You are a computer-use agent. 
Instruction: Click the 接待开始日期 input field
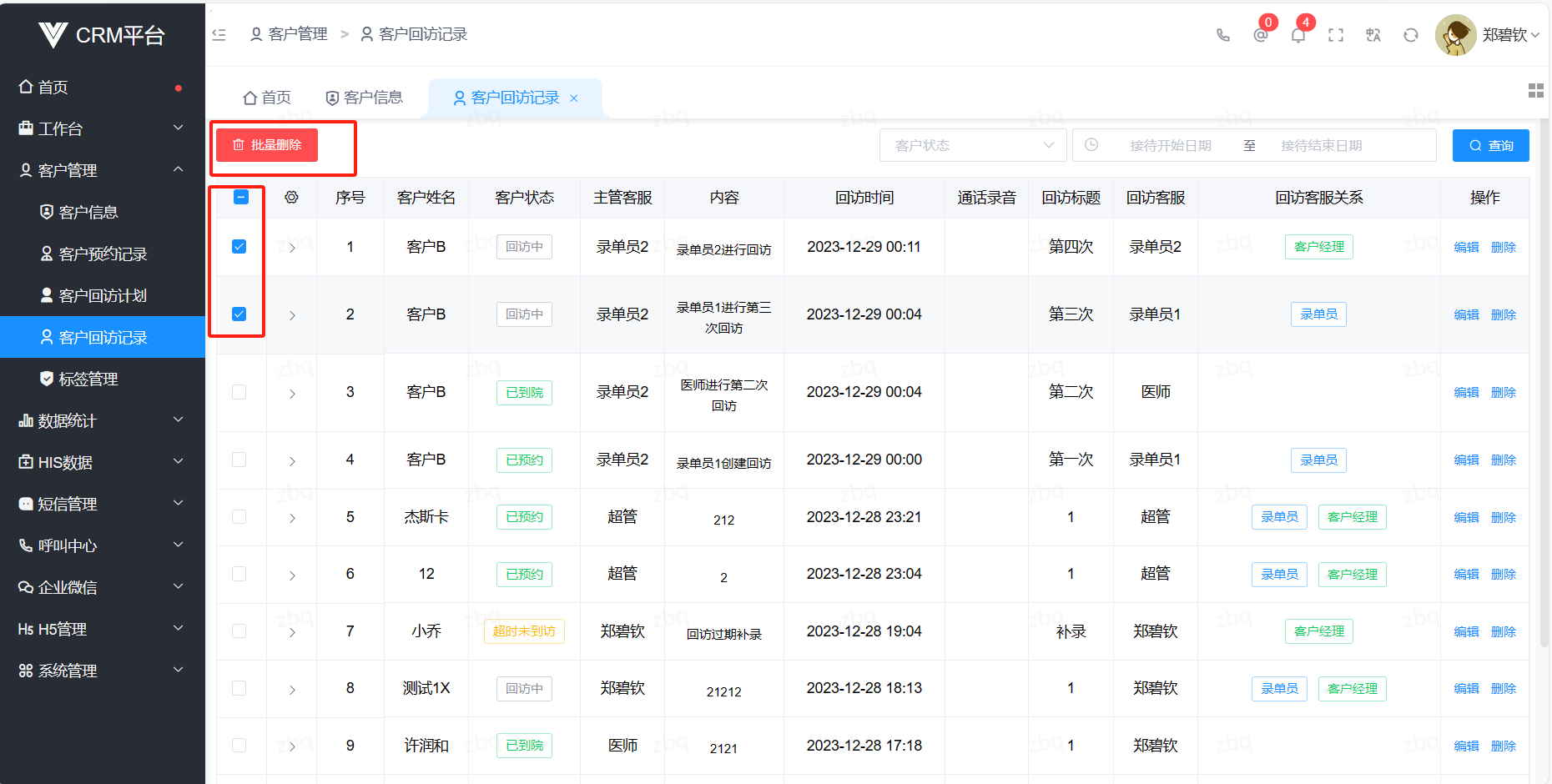tap(1171, 145)
